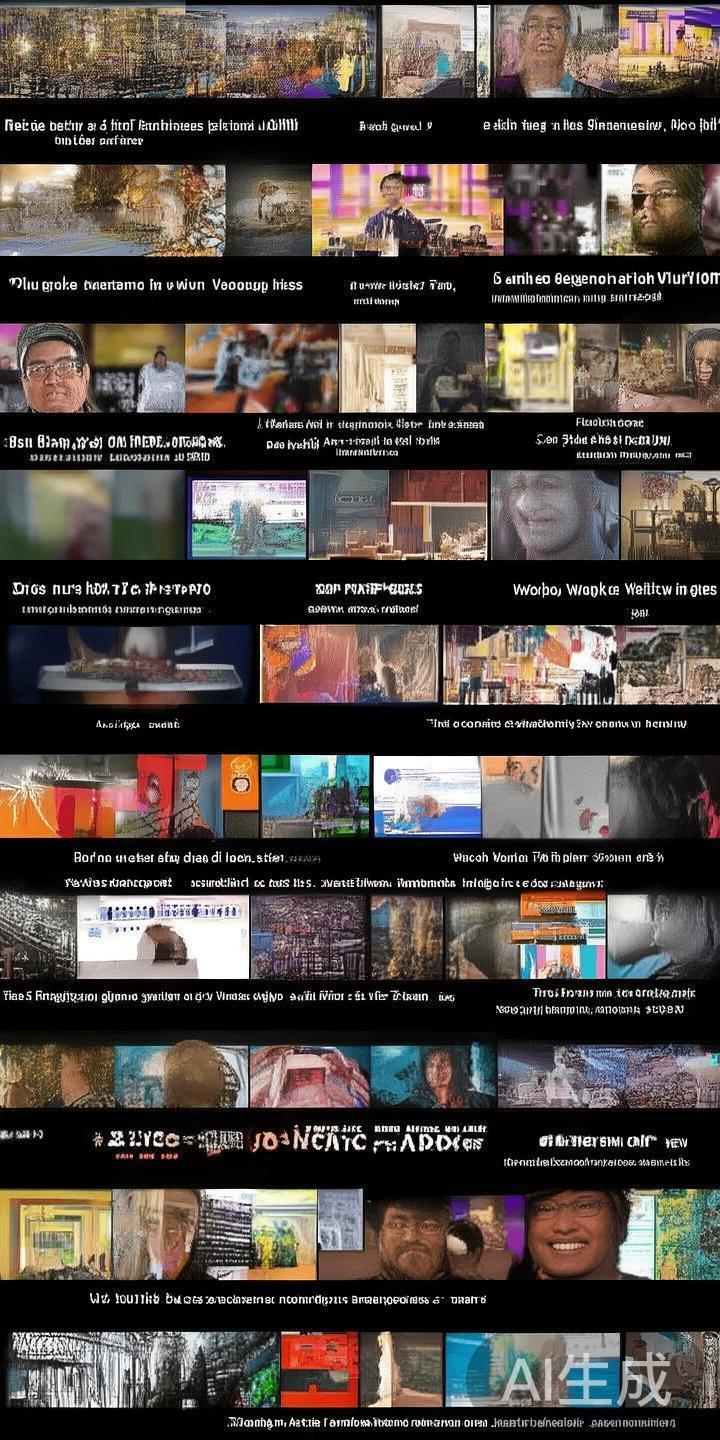This screenshot has width=720, height=1440.
Task: Select the grayscale smiling face thumbnail
Action: [x=554, y=515]
